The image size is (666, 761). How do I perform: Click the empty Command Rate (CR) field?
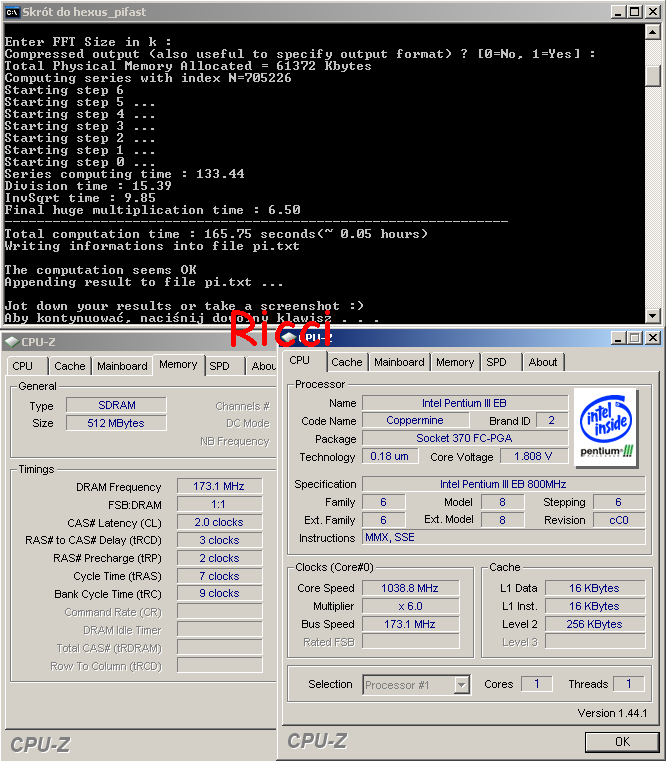point(219,612)
